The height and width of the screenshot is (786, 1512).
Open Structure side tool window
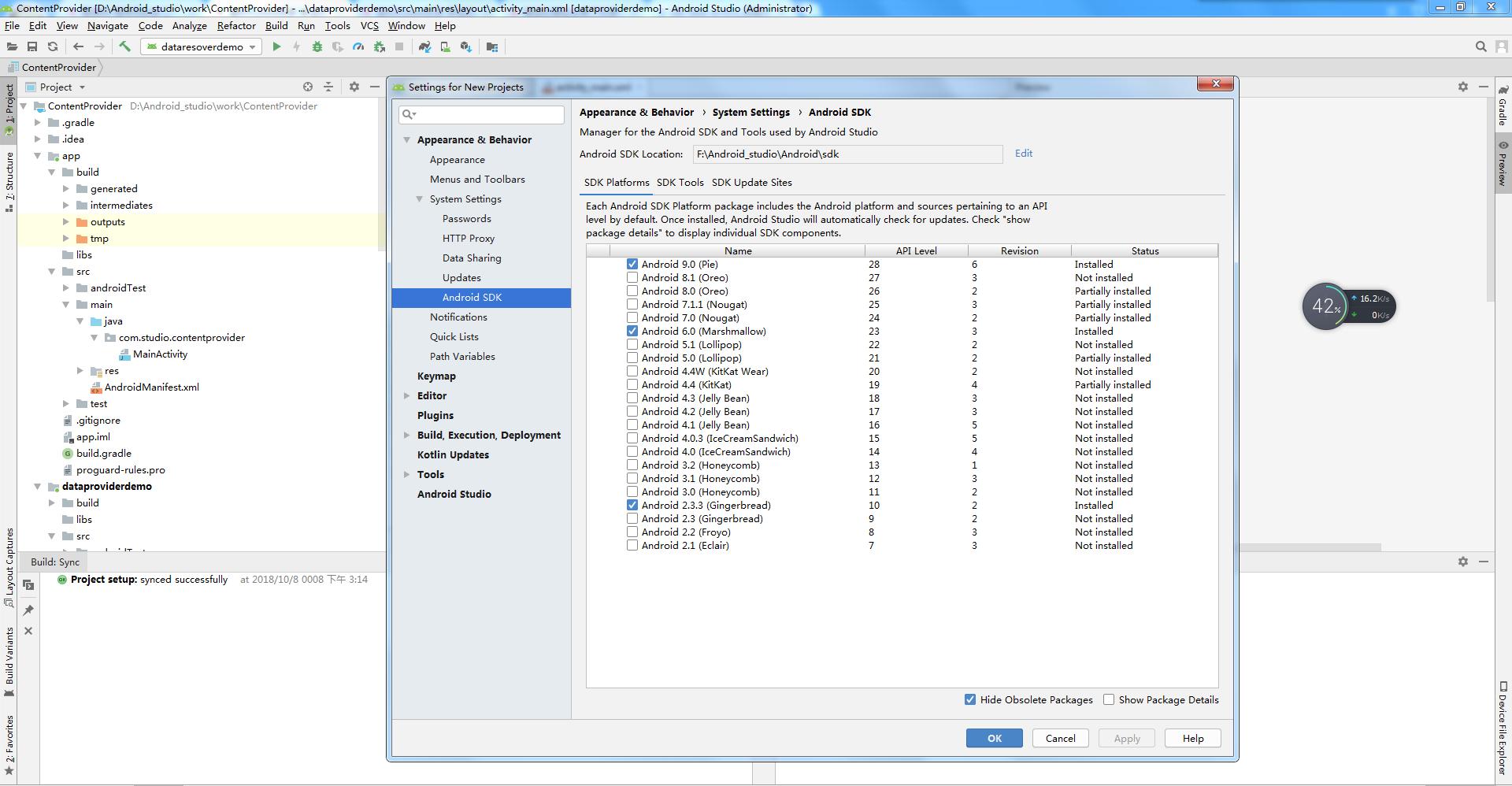[x=9, y=181]
